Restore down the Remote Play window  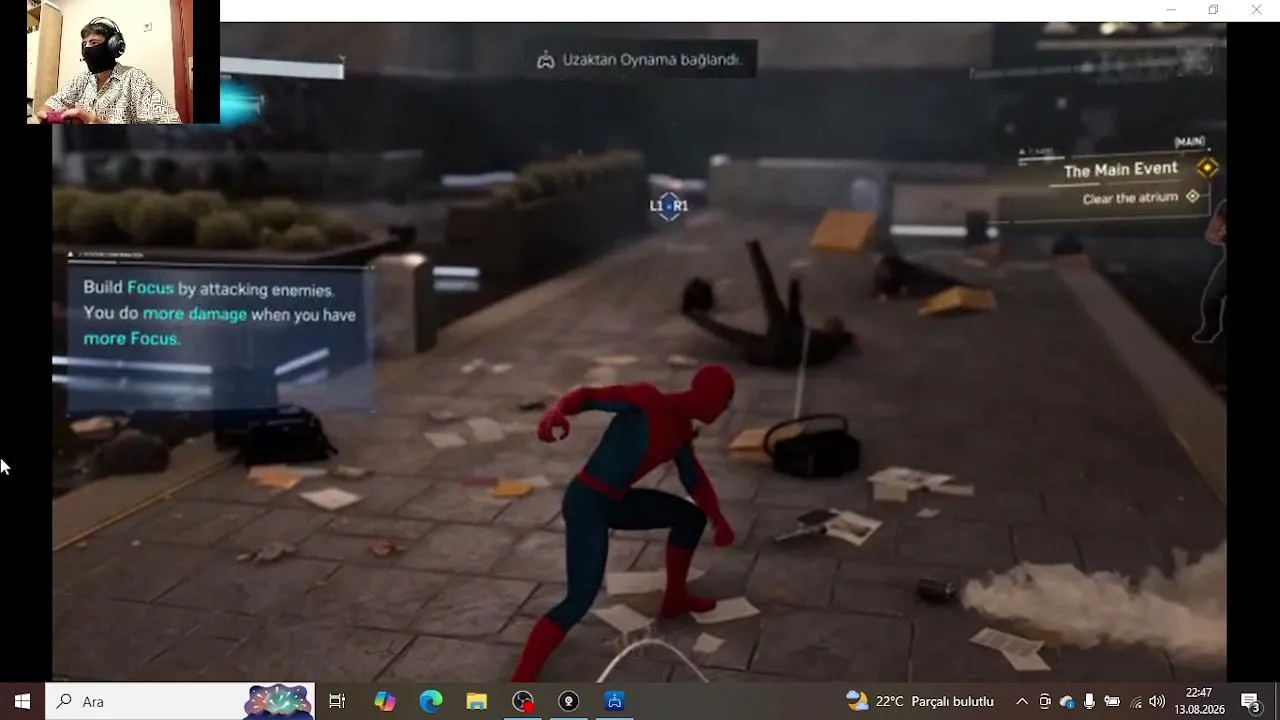[x=1213, y=10]
